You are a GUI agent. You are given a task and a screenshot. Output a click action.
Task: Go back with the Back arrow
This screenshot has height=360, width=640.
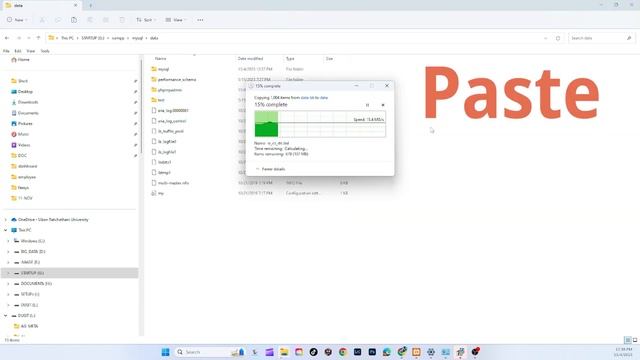click(x=7, y=38)
